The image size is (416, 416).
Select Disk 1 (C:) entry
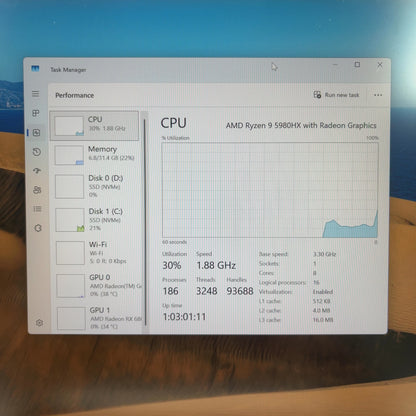point(97,219)
